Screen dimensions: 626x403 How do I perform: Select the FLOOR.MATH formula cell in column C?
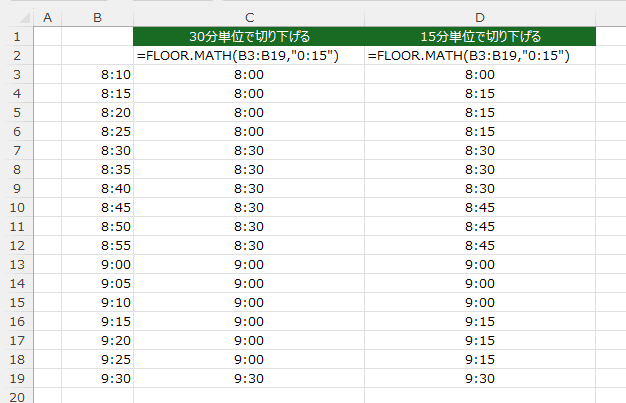tap(249, 56)
